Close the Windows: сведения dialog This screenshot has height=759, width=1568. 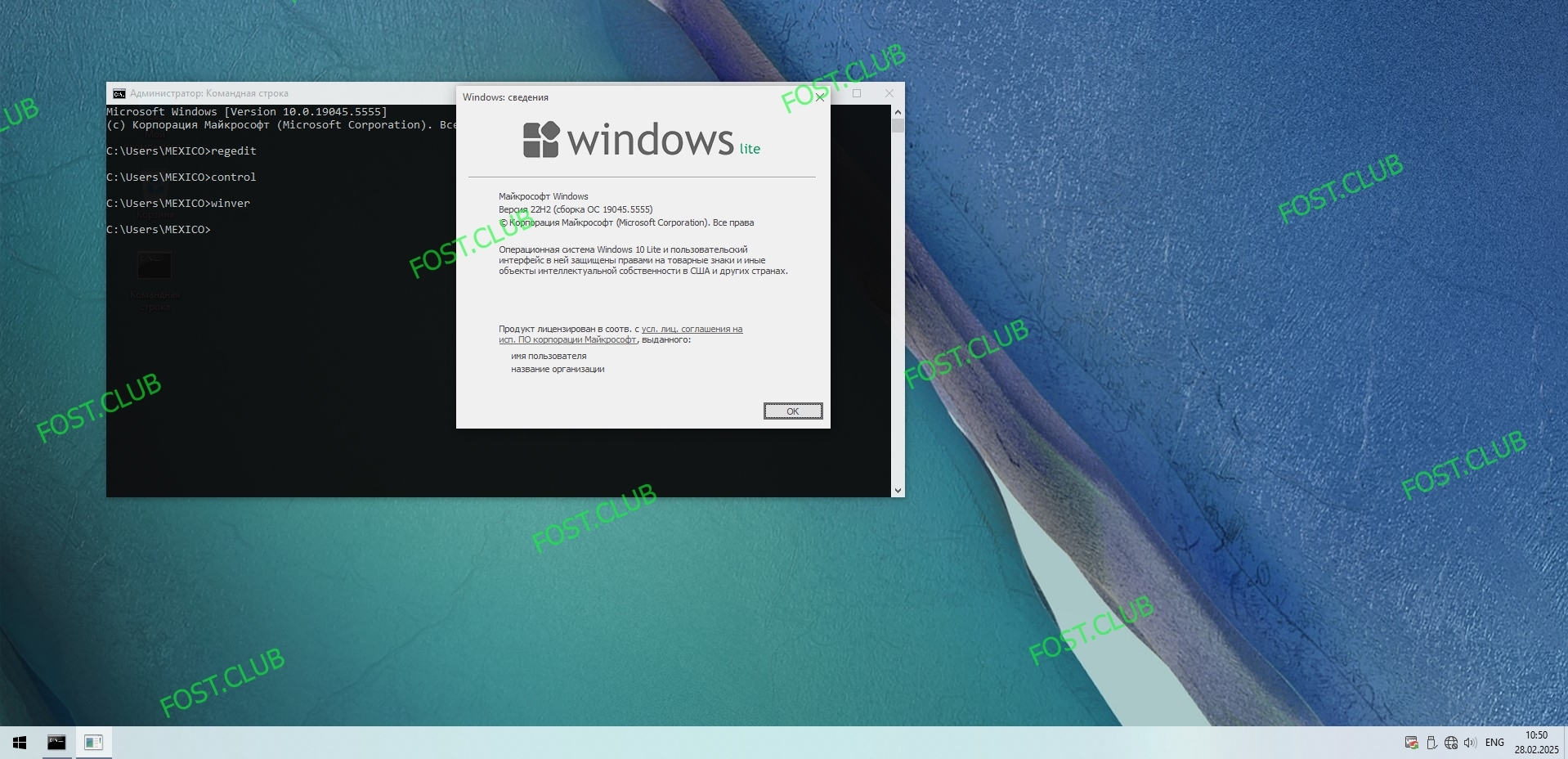pyautogui.click(x=820, y=97)
